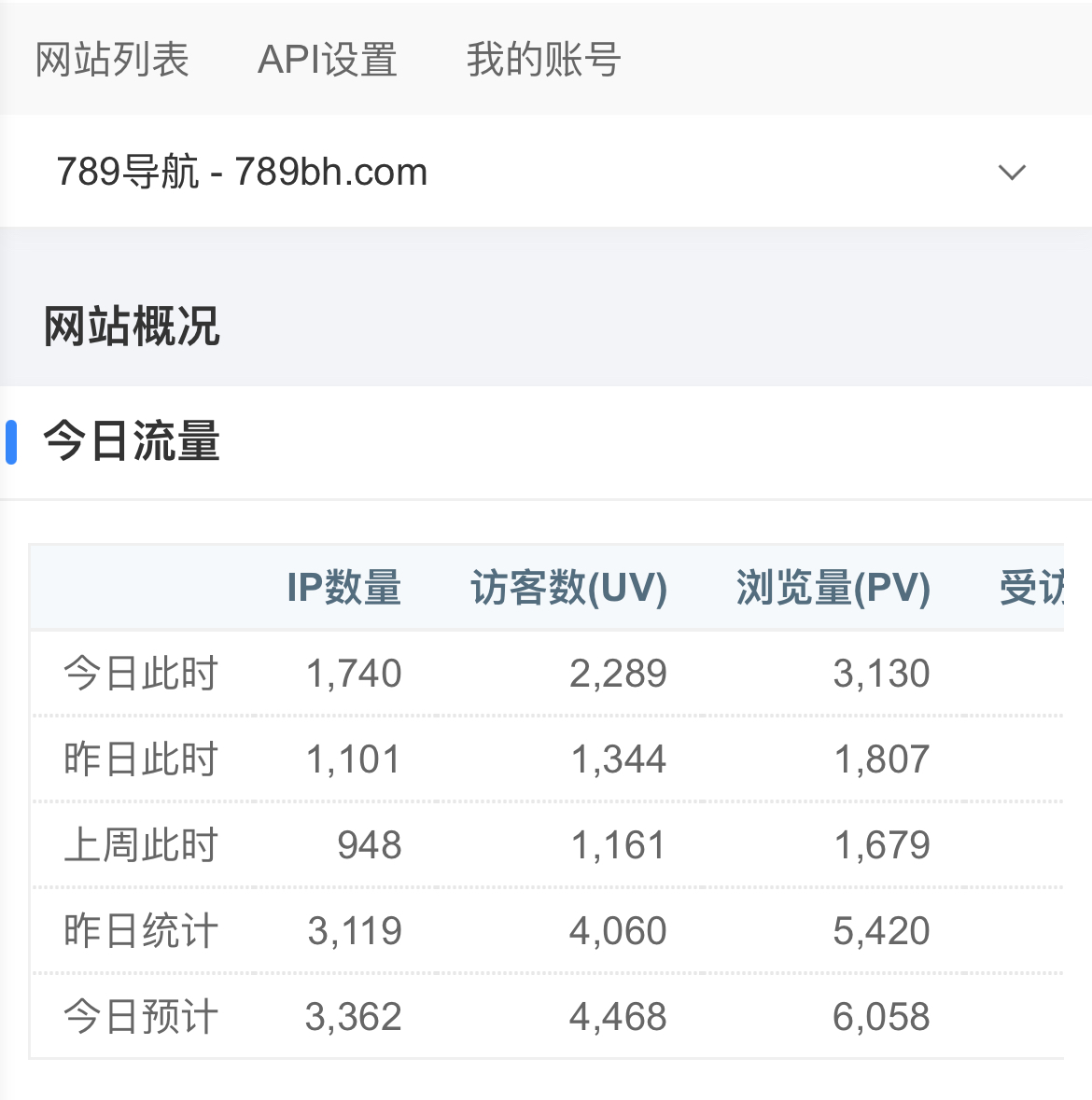Click the 今日流量 section title
The height and width of the screenshot is (1100, 1092).
click(132, 441)
